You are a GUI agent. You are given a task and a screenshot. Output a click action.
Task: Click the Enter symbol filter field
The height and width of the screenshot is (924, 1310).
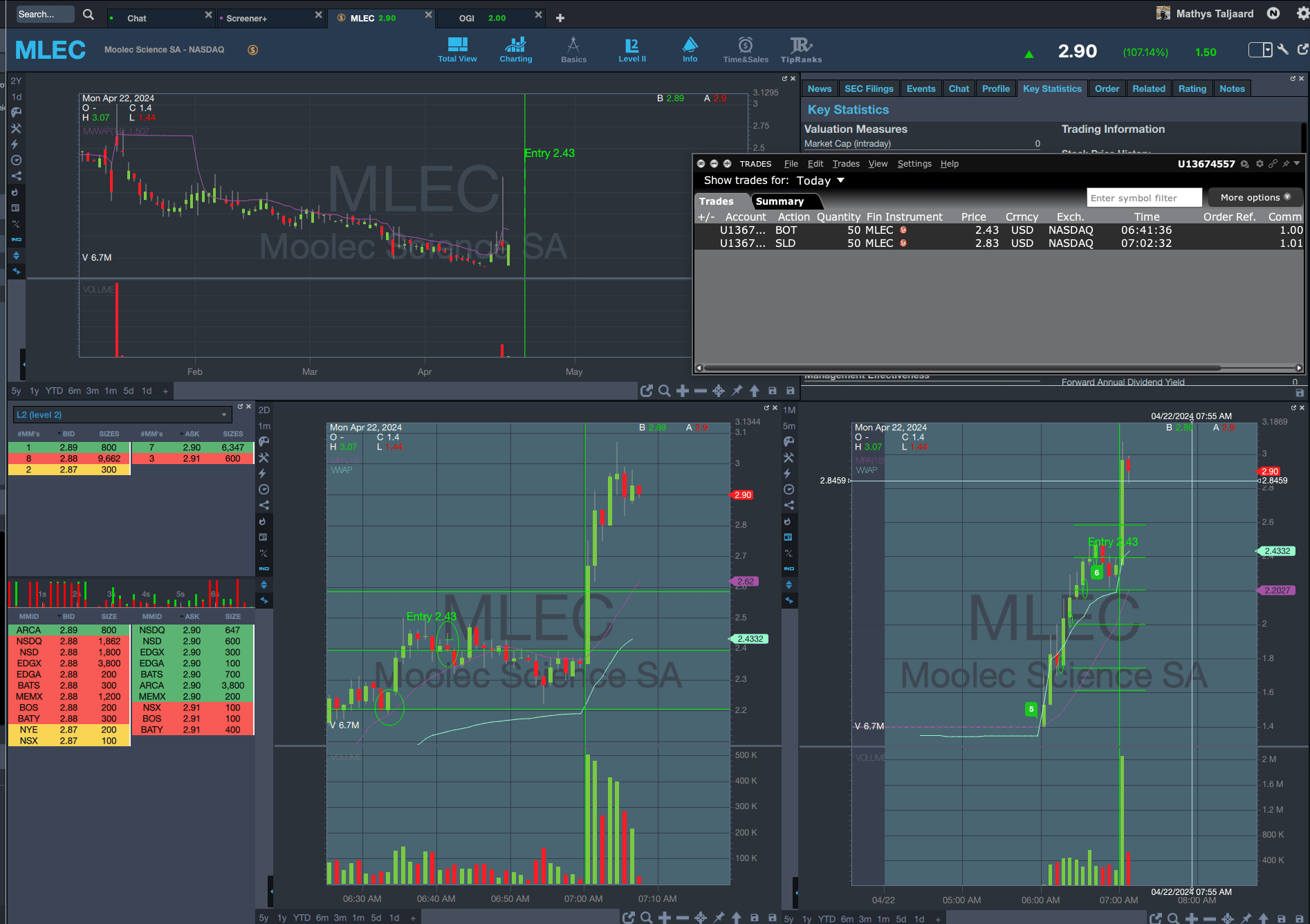click(x=1143, y=198)
